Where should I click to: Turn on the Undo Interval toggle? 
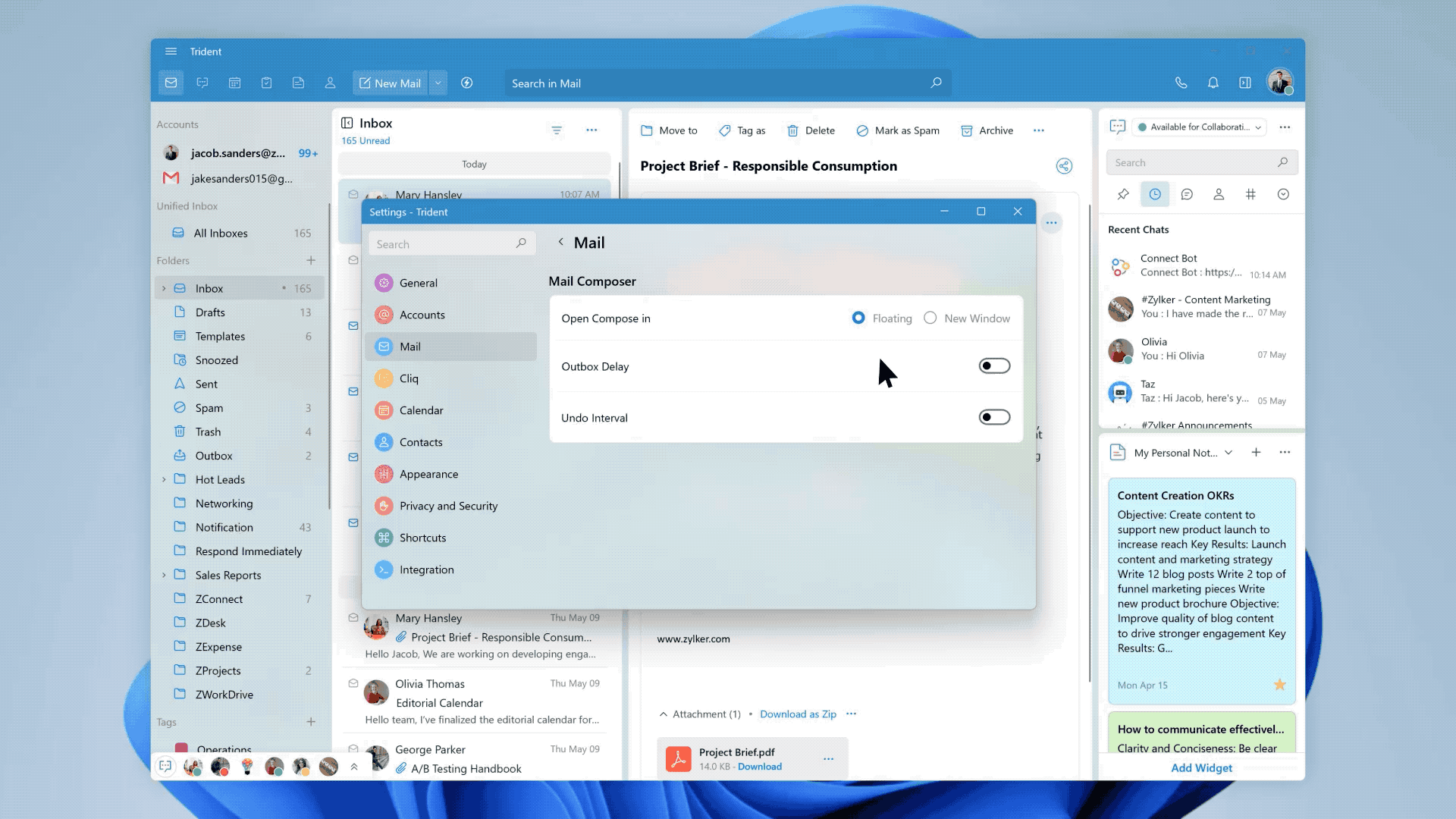click(x=994, y=418)
